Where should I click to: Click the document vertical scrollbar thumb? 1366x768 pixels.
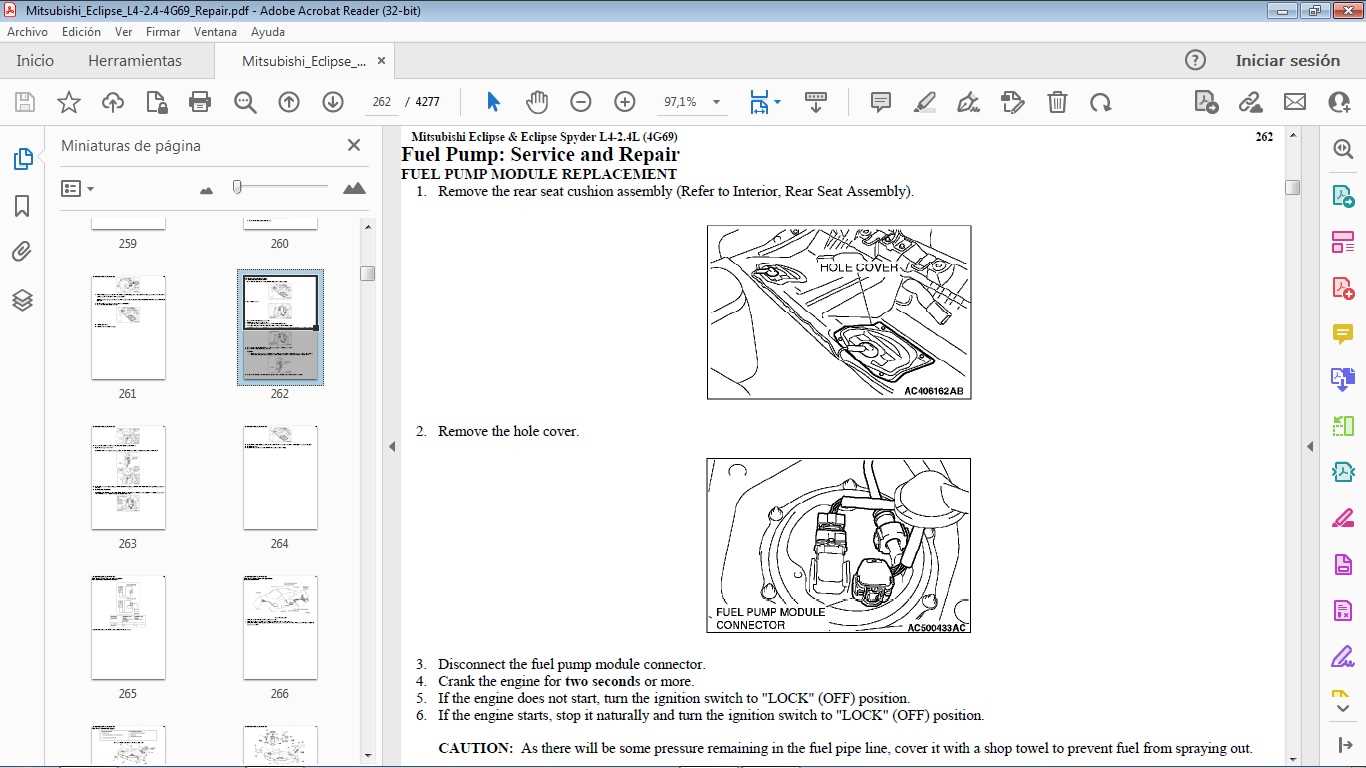[1292, 187]
